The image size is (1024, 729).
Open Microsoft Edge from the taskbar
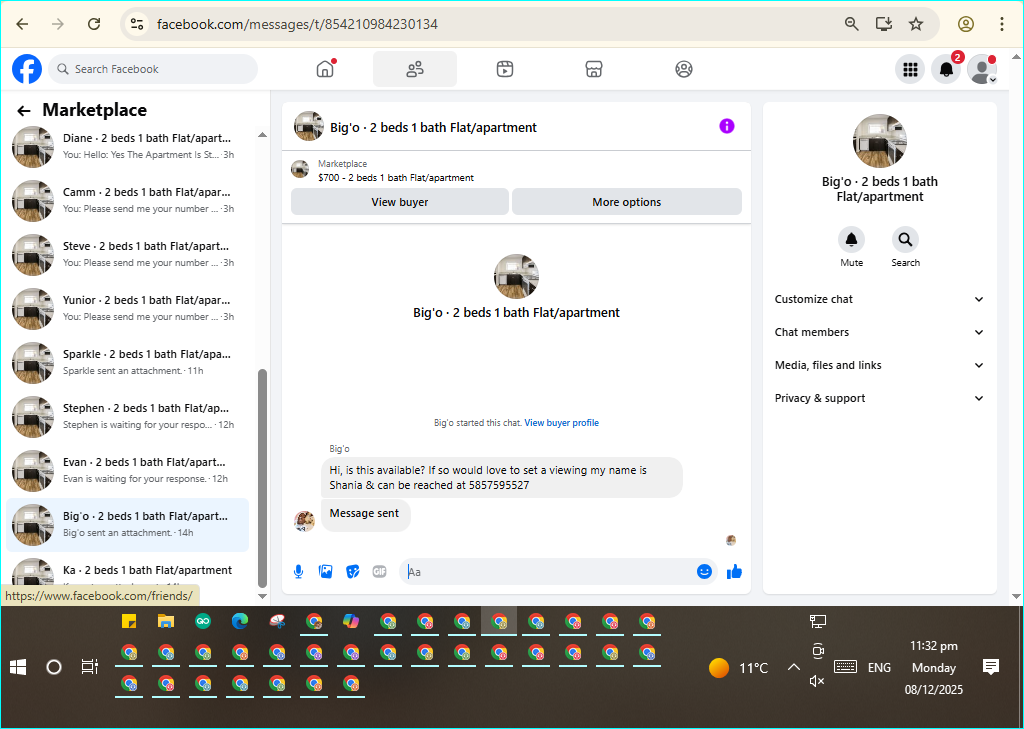pyautogui.click(x=240, y=621)
